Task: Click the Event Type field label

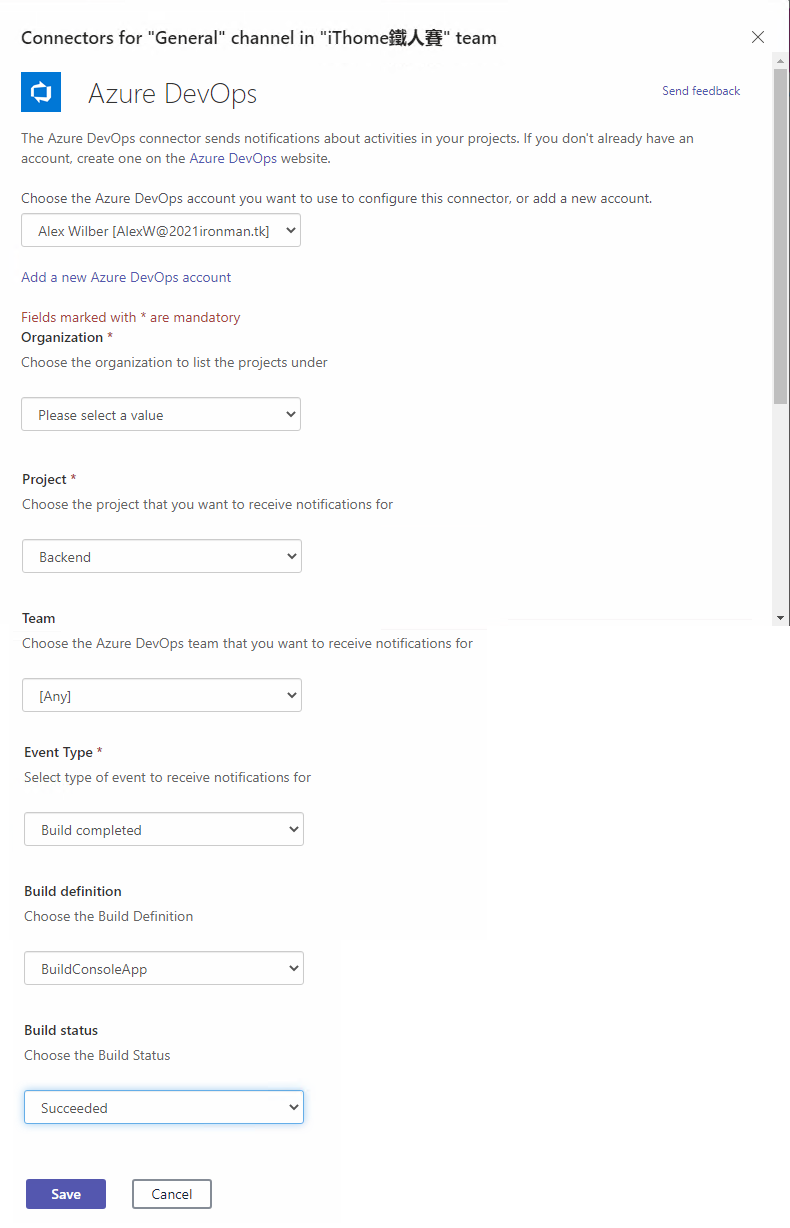Action: pos(58,752)
